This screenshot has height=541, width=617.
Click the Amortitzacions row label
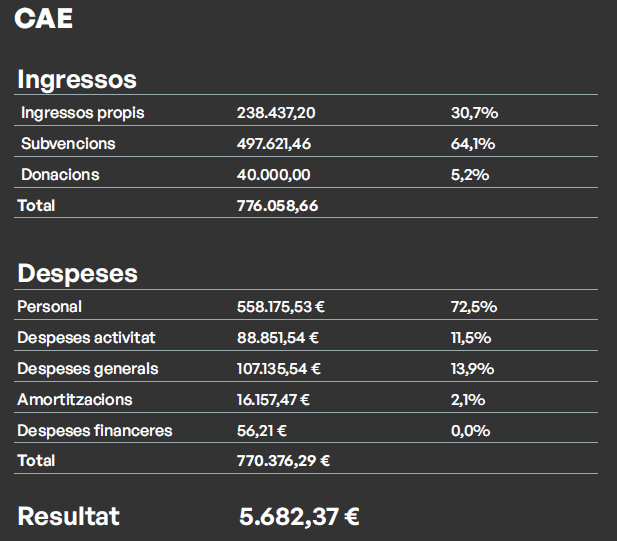(74, 400)
